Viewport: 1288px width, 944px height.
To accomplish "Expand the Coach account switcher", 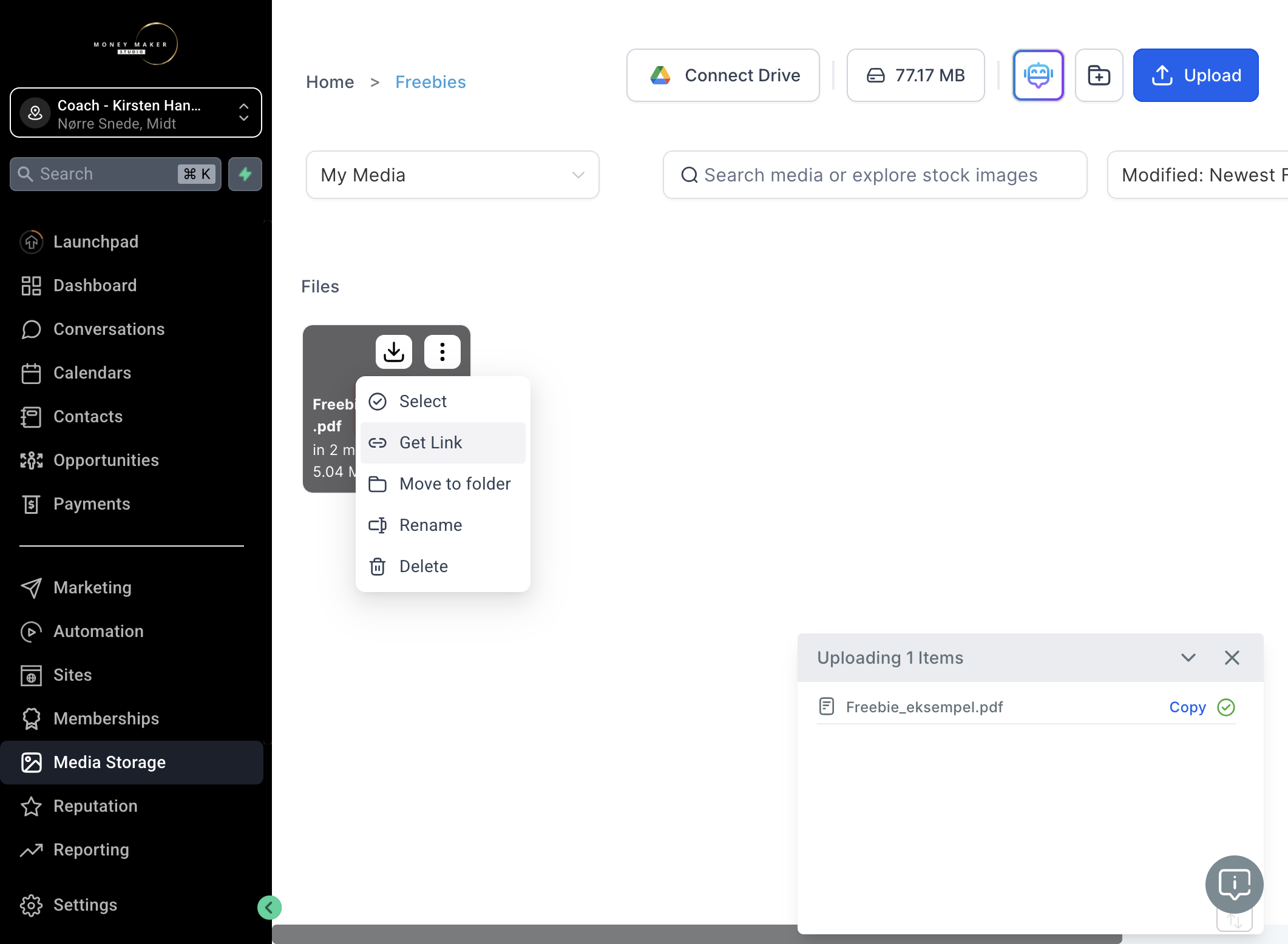I will [x=136, y=113].
